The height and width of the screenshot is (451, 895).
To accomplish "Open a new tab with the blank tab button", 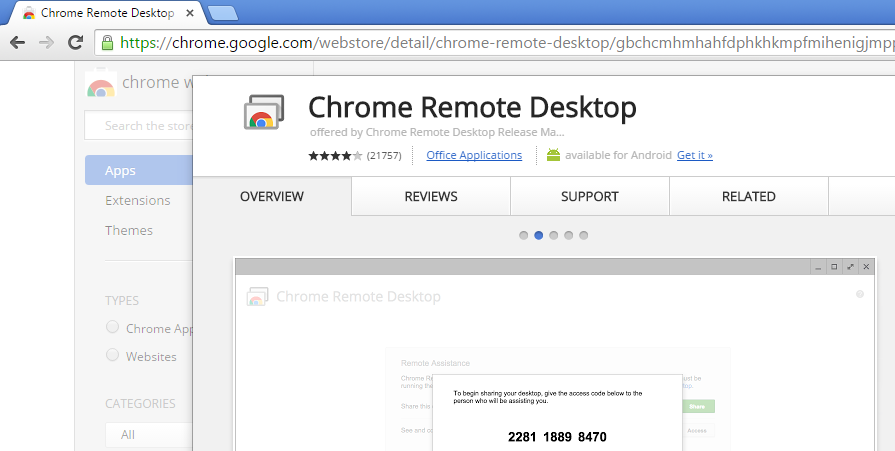I will (223, 14).
